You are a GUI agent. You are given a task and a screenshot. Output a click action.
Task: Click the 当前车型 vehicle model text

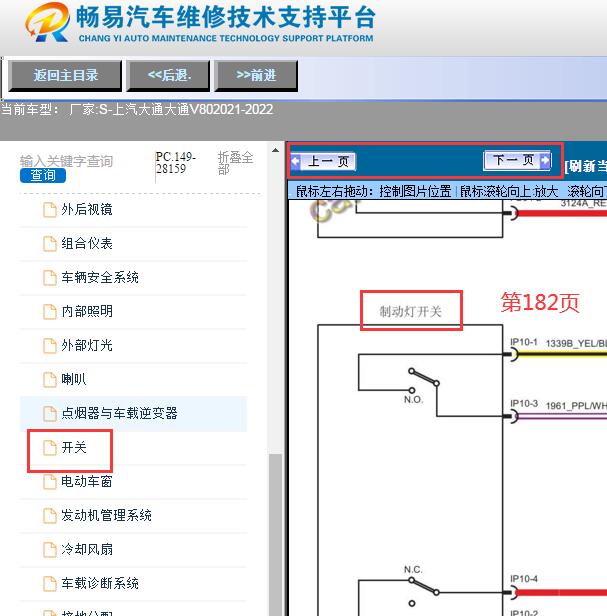[x=137, y=109]
